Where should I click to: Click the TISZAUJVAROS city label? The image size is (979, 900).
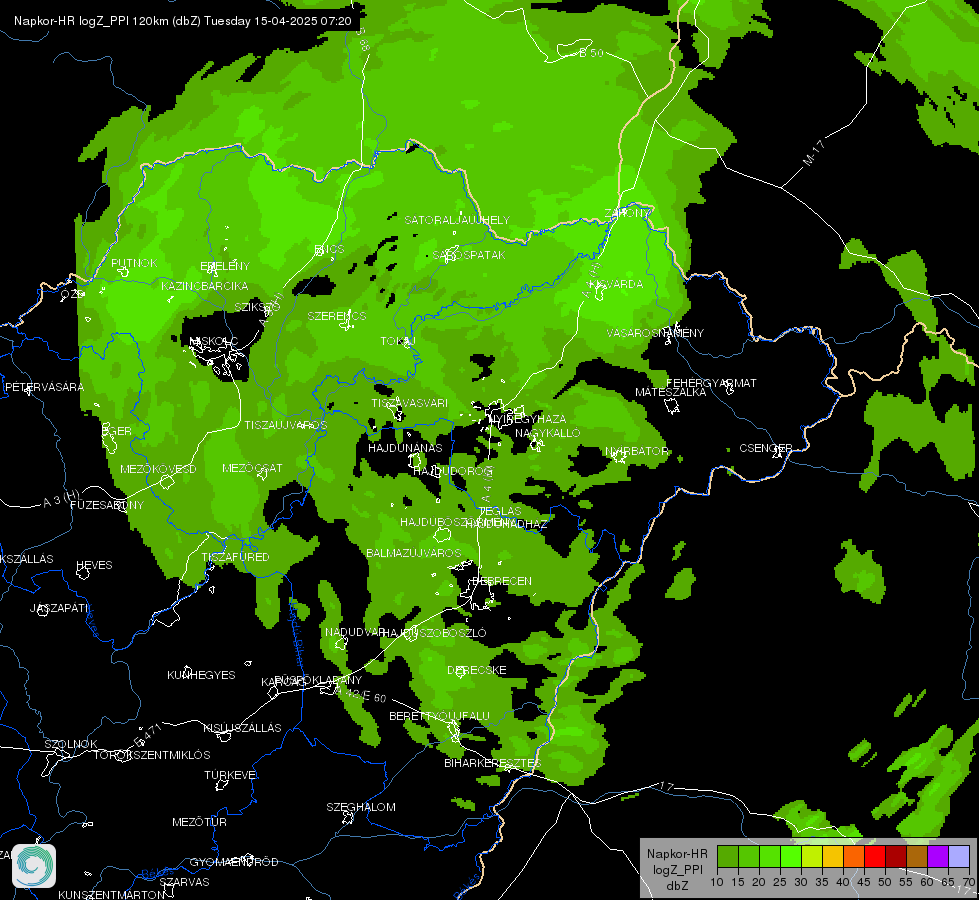285,425
